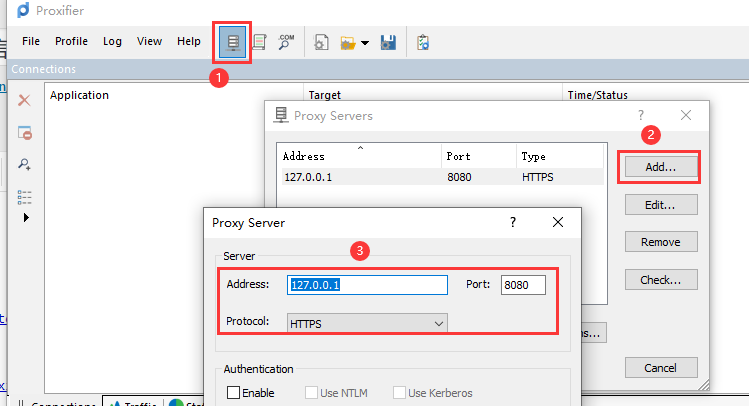Click the Check... button
749x406 pixels.
(x=661, y=280)
